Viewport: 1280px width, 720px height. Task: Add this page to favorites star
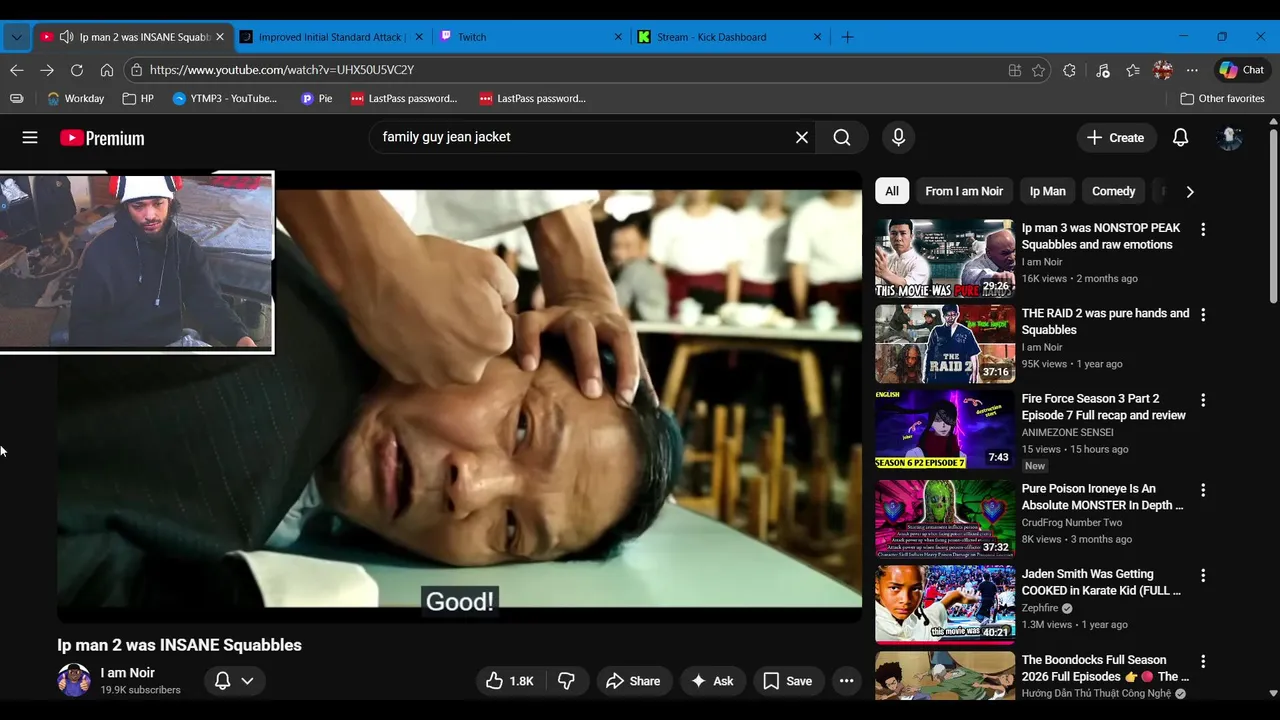[x=1039, y=70]
